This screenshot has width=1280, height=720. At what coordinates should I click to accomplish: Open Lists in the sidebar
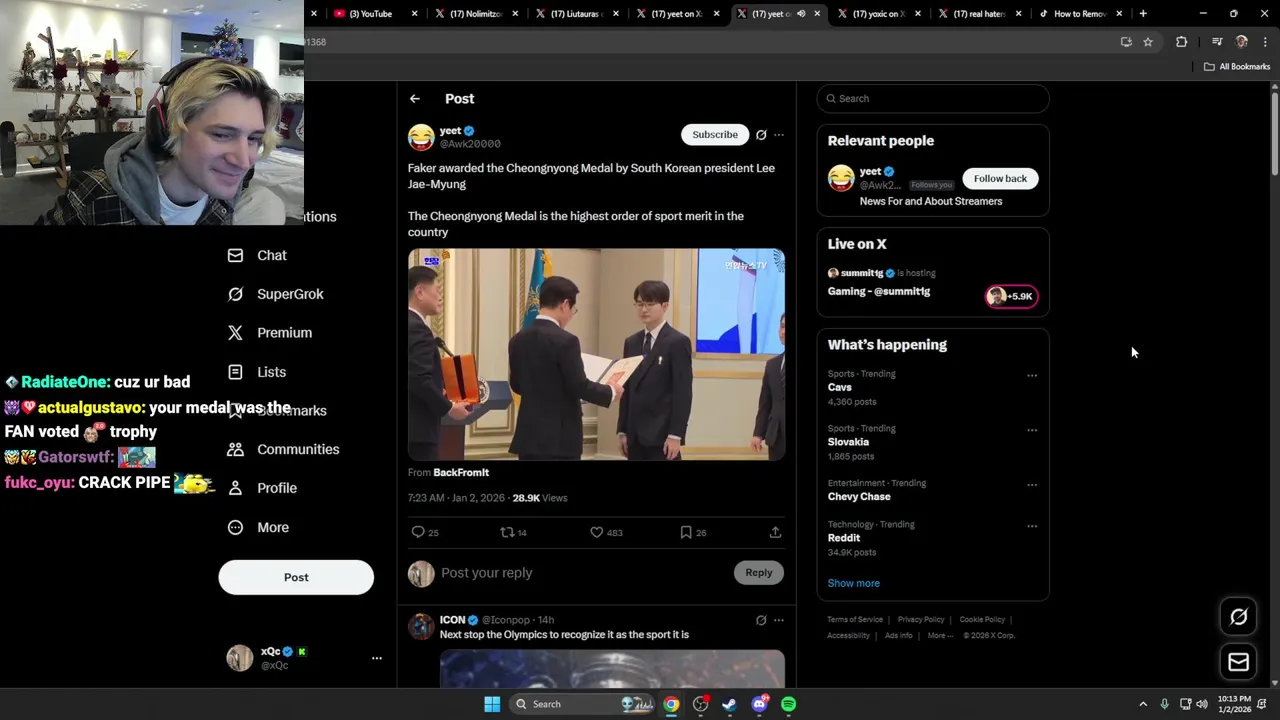point(257,372)
